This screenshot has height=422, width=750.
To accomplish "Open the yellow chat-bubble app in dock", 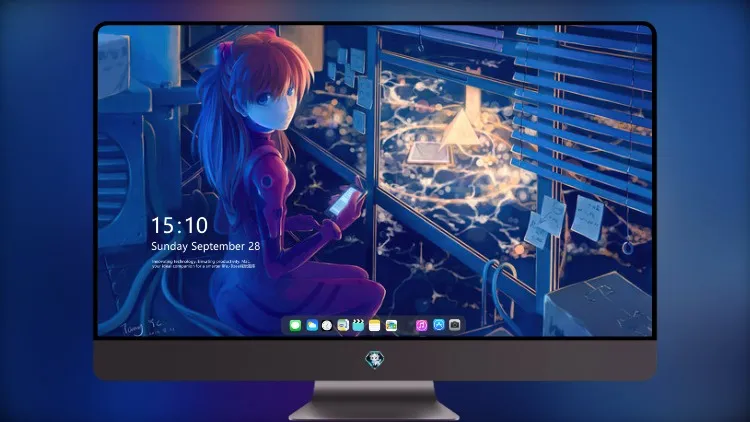I will 343,326.
